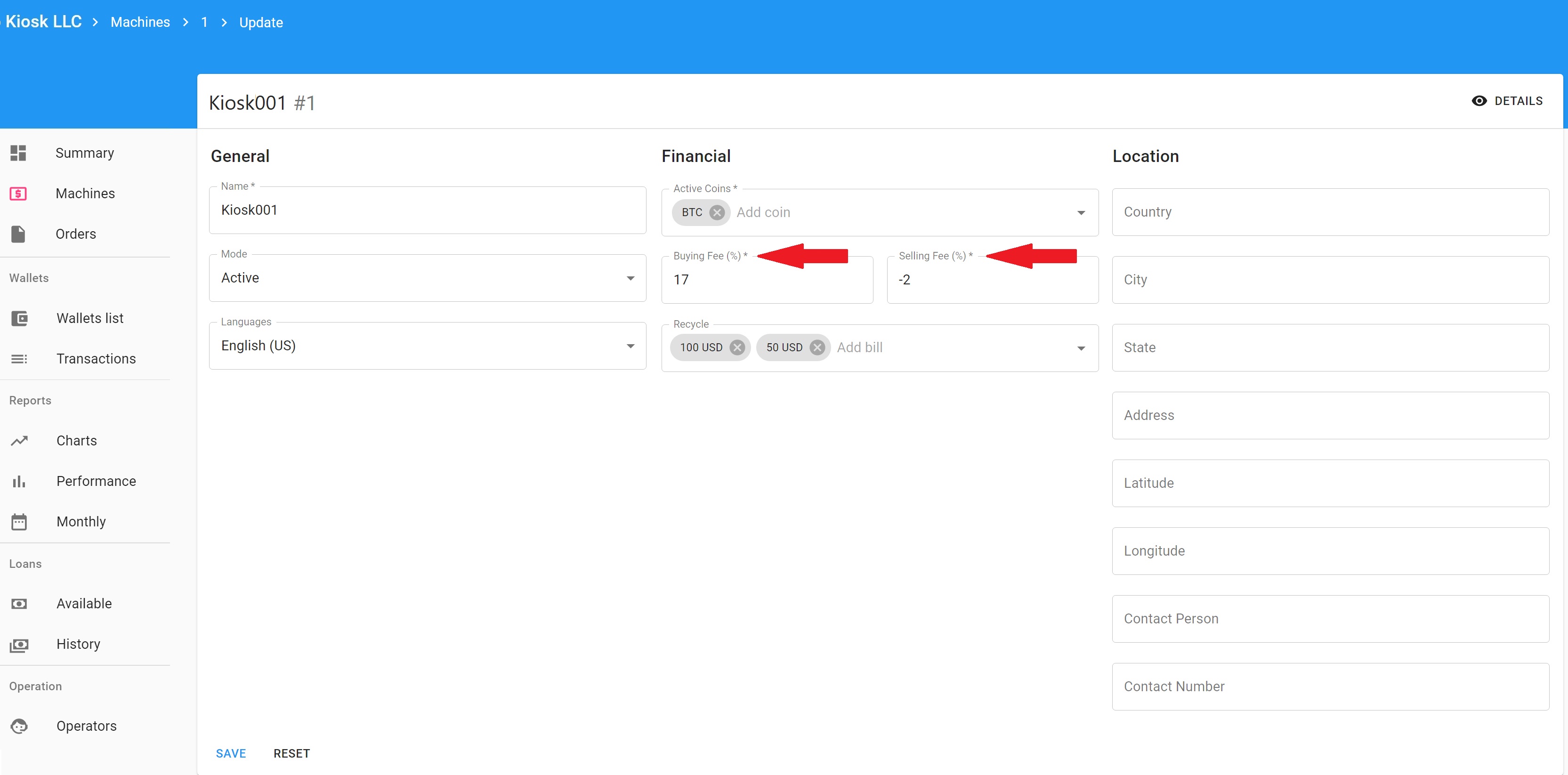The width and height of the screenshot is (1568, 775).
Task: Click the RESET button
Action: click(x=291, y=753)
